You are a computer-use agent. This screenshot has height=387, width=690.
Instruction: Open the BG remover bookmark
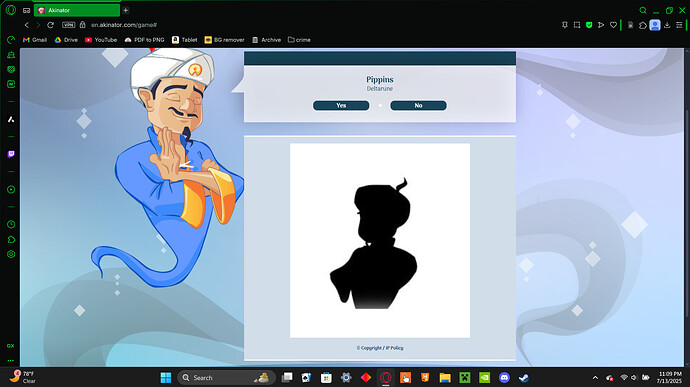(x=224, y=40)
